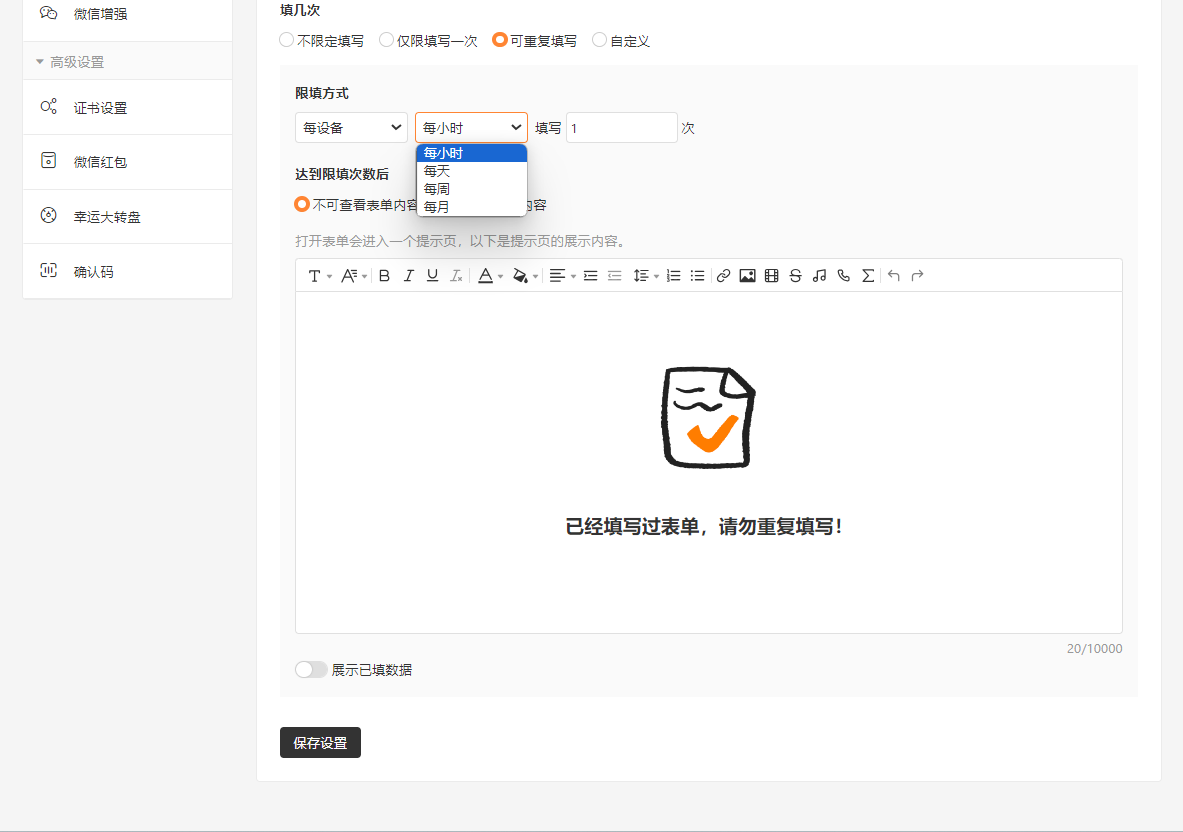The height and width of the screenshot is (832, 1183).
Task: Toggle italic formatting in the editor
Action: [x=408, y=276]
